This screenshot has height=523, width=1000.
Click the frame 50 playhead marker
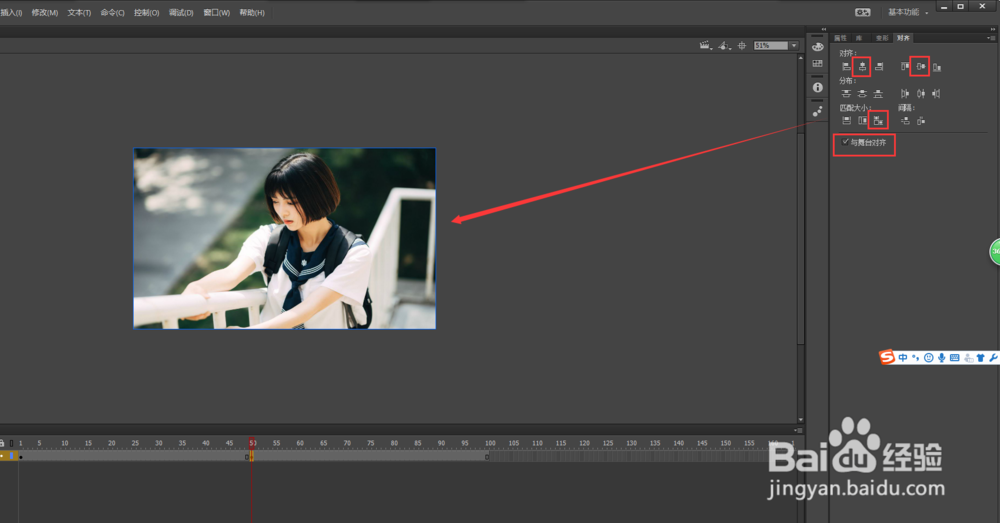(253, 443)
